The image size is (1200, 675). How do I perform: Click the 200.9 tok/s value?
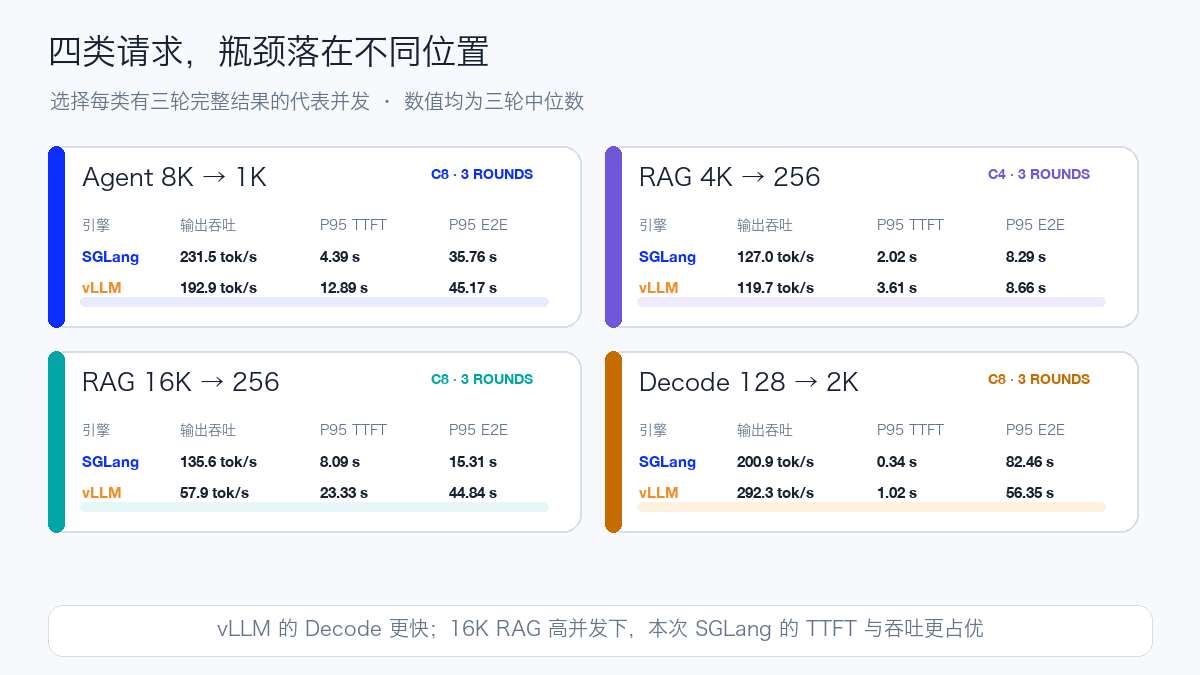[x=775, y=462]
